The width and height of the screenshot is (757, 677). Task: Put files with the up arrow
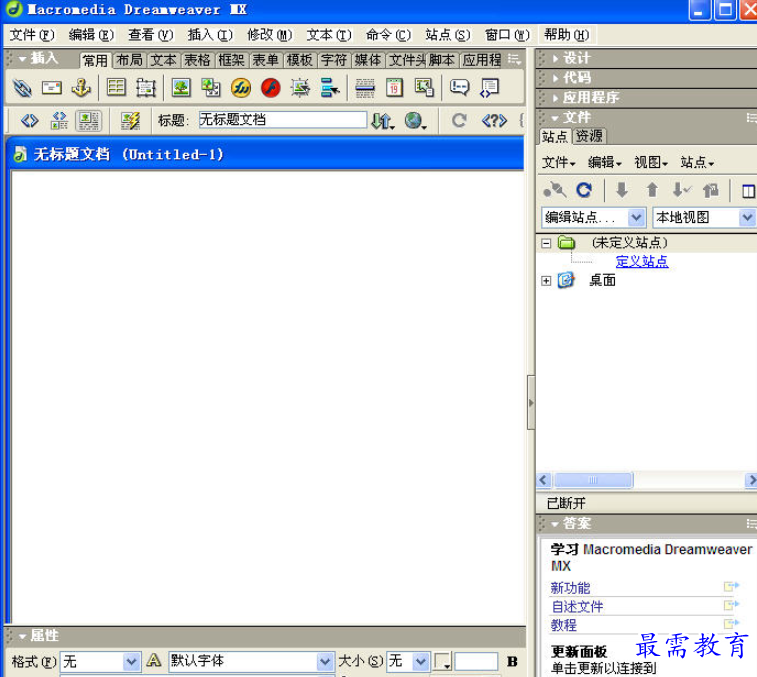[x=652, y=190]
